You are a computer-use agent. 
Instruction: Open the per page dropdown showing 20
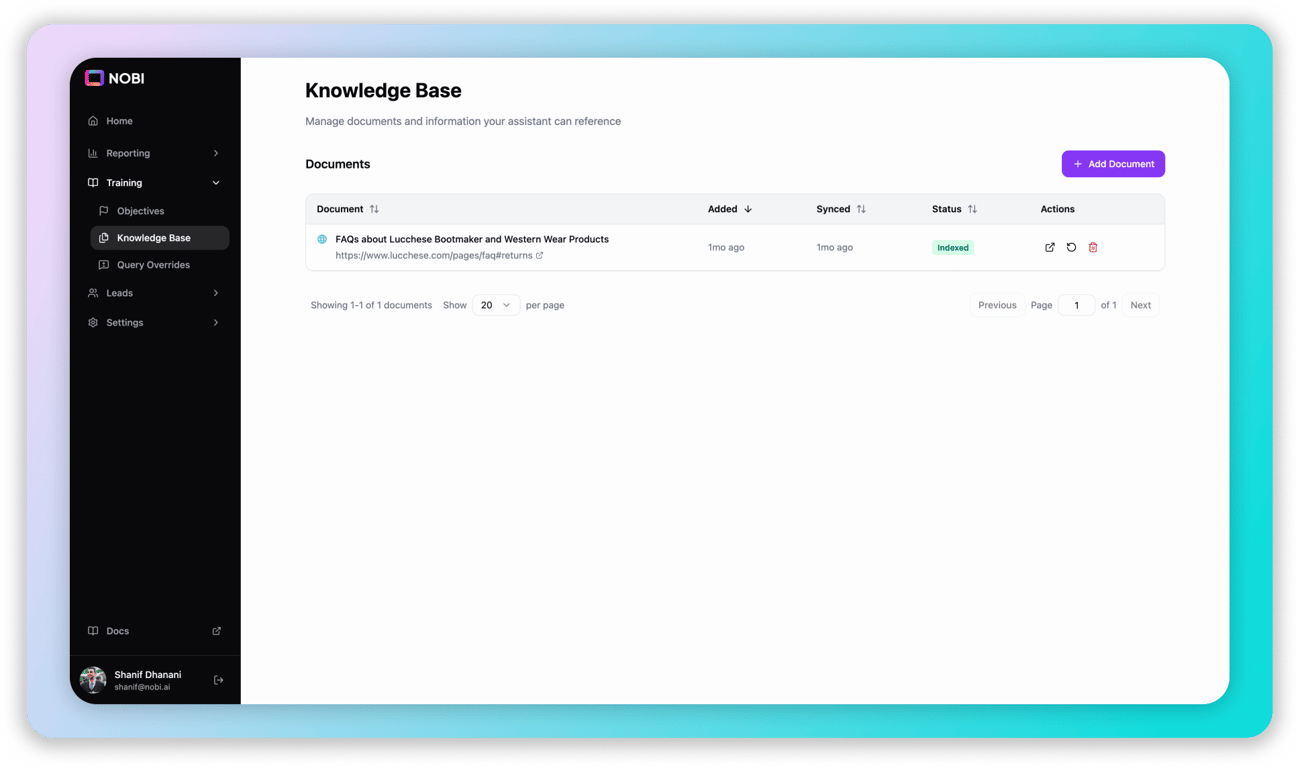point(496,305)
